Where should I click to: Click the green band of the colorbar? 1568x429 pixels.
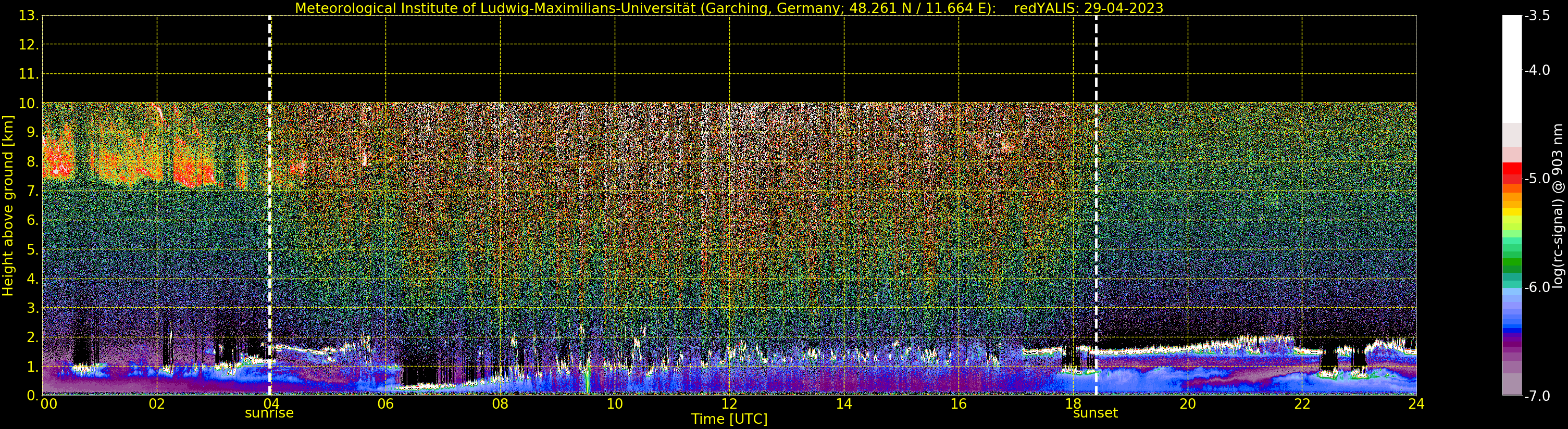pos(1512,262)
